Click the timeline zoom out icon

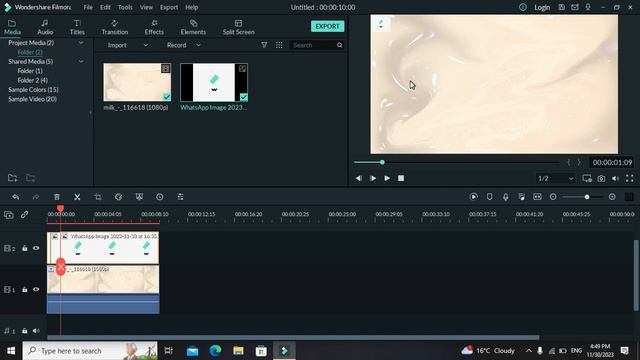pos(553,197)
